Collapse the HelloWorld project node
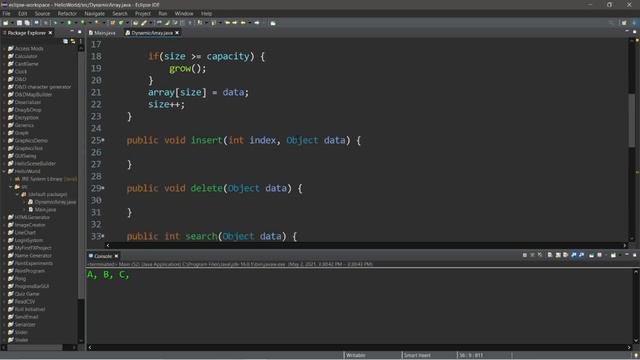Screen dimensions: 640x360 (4, 171)
